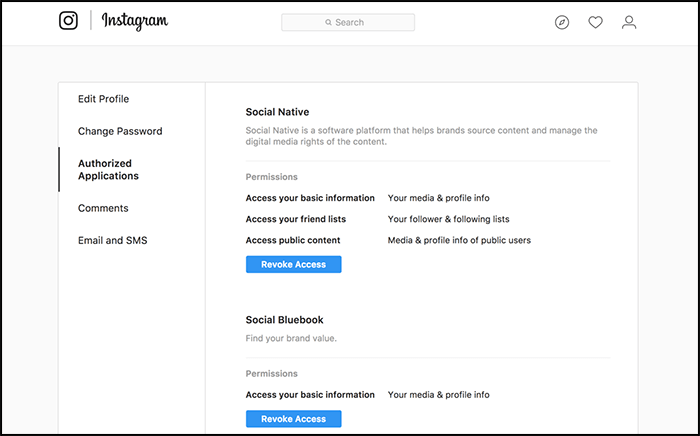Select Edit Profile in the sidebar
Screen dimensions: 700x436
(104, 99)
